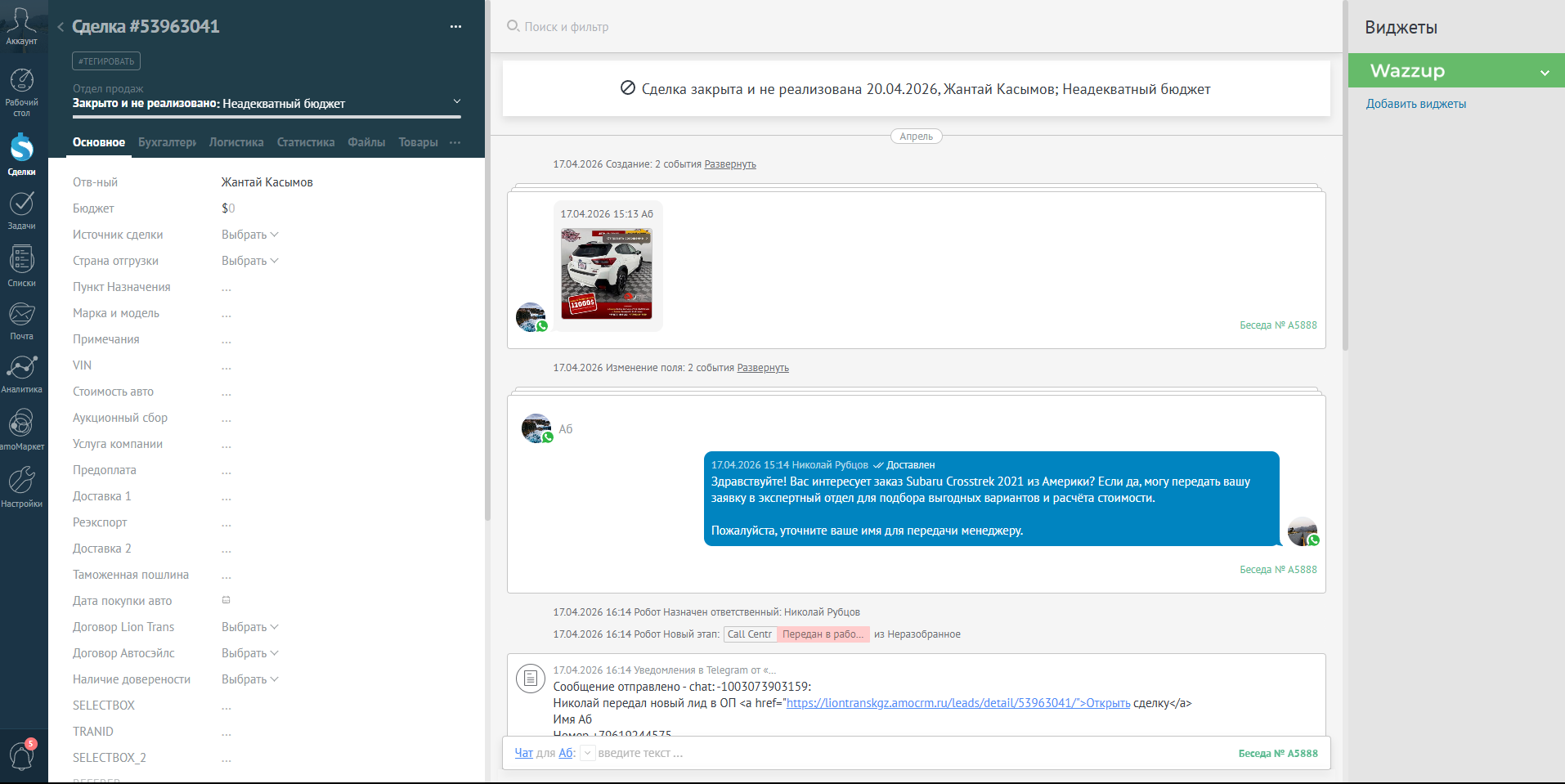Click Беседа № A5888 label in message box
The width and height of the screenshot is (1565, 784).
pos(1278,754)
